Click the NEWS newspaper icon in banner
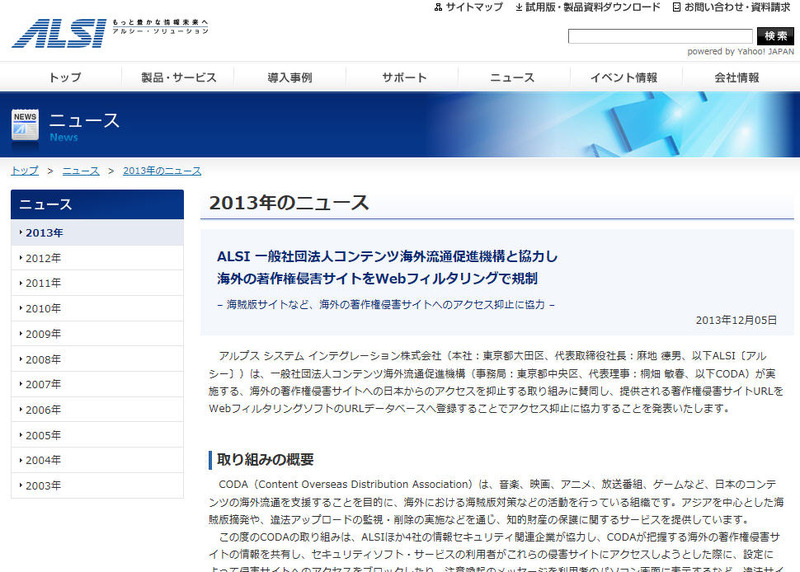The width and height of the screenshot is (800, 572). pyautogui.click(x=25, y=125)
